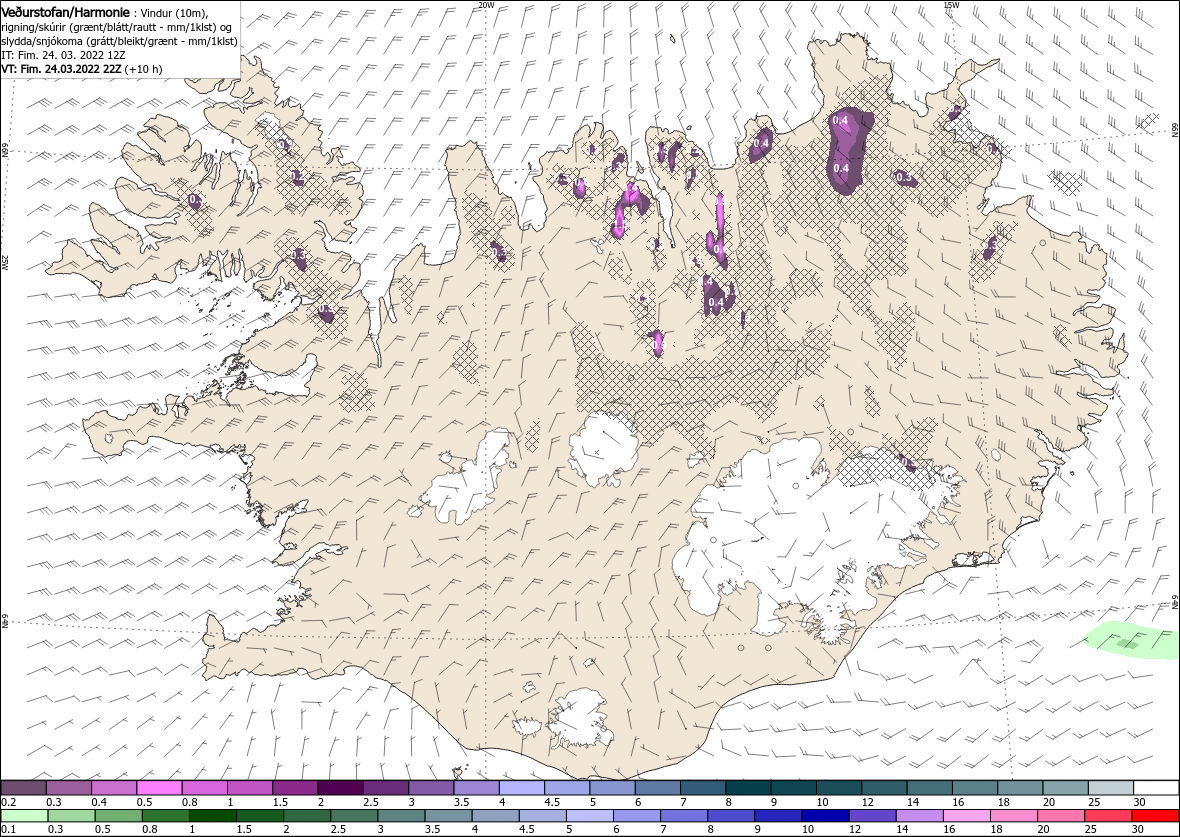Click upper legend lavender swatch starting at 4
The width and height of the screenshot is (1180, 837).
(x=522, y=788)
